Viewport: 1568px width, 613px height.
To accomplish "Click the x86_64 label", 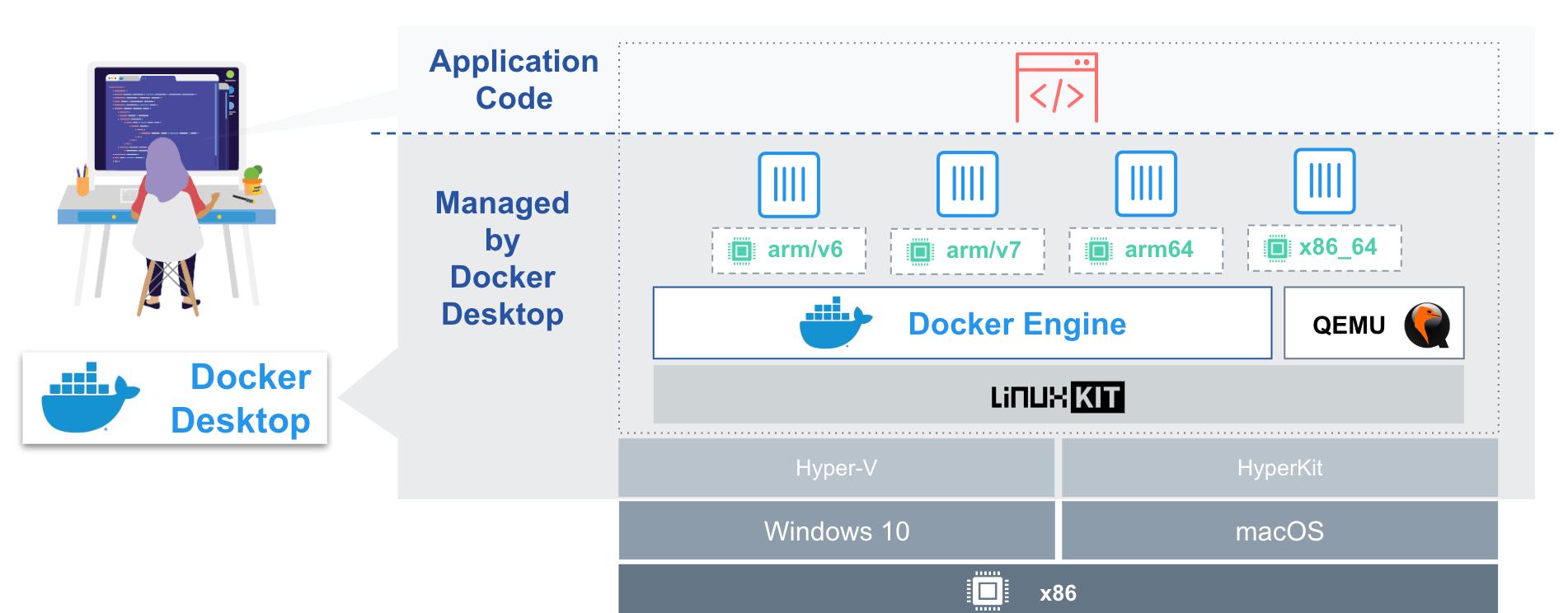I will (1338, 247).
